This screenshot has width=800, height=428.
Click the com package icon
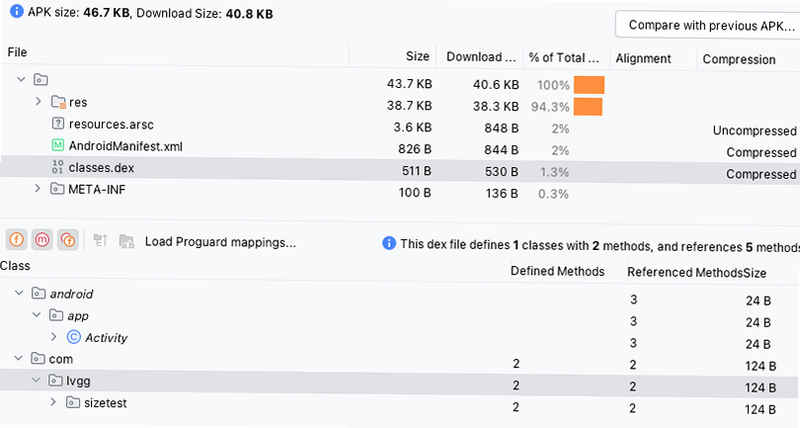[38, 359]
